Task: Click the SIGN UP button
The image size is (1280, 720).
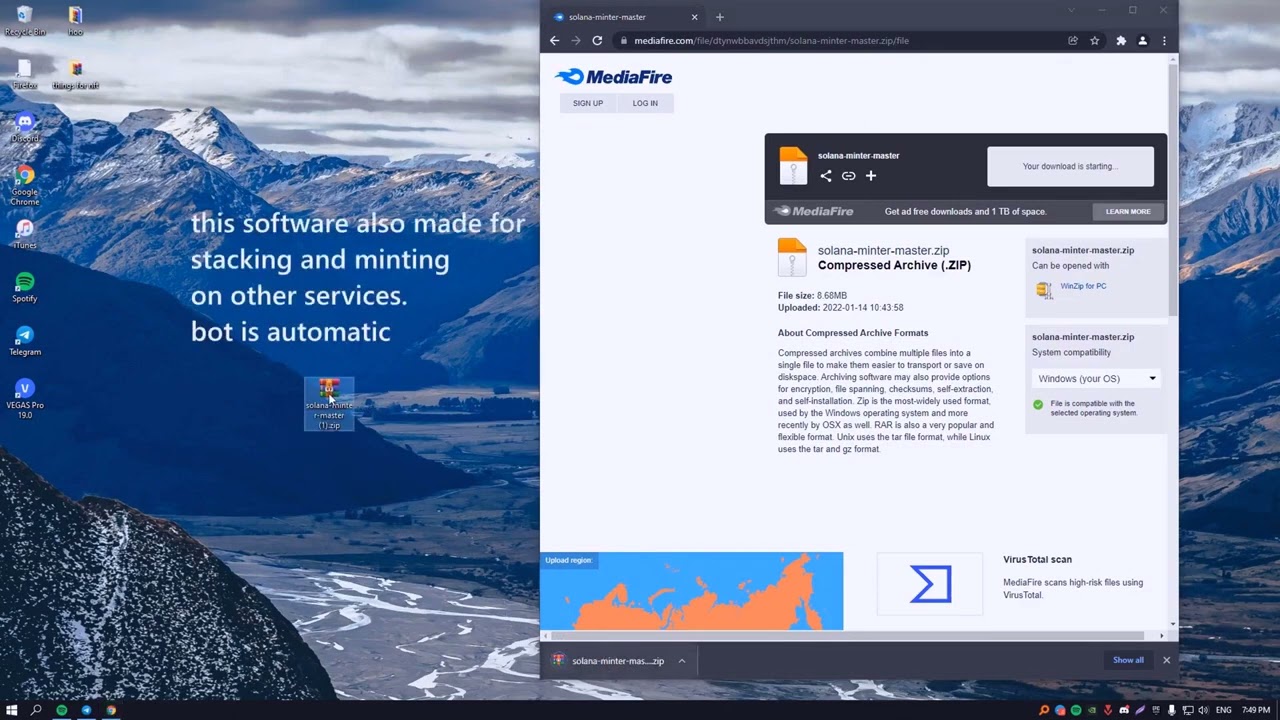Action: point(588,103)
